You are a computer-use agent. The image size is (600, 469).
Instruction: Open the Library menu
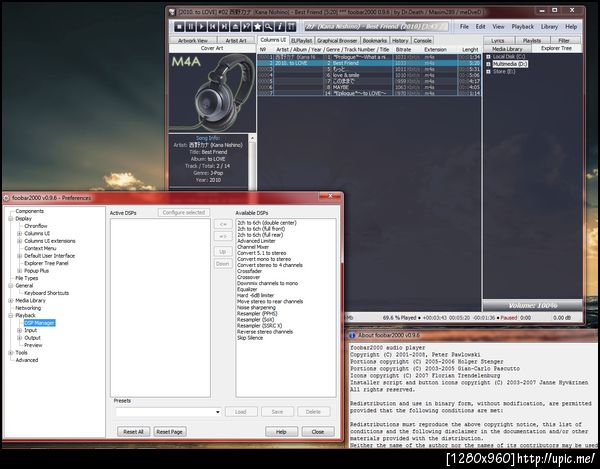click(x=549, y=27)
